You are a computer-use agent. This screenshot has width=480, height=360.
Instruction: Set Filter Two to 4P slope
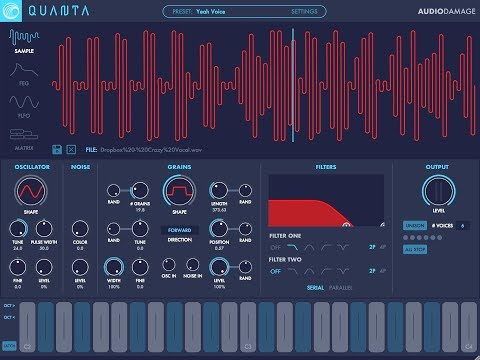click(383, 271)
